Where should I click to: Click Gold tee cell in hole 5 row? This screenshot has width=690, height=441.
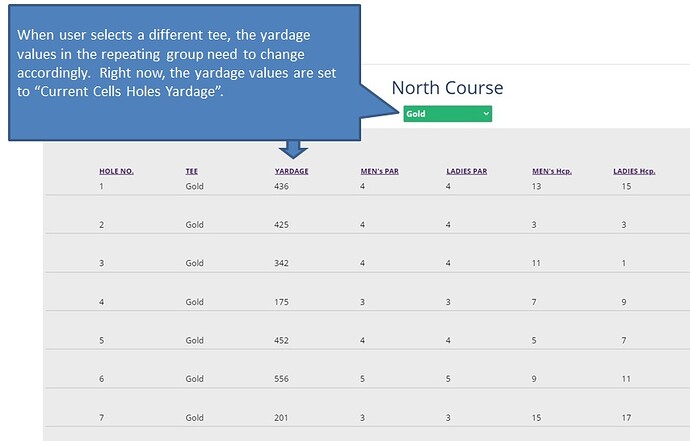click(195, 340)
